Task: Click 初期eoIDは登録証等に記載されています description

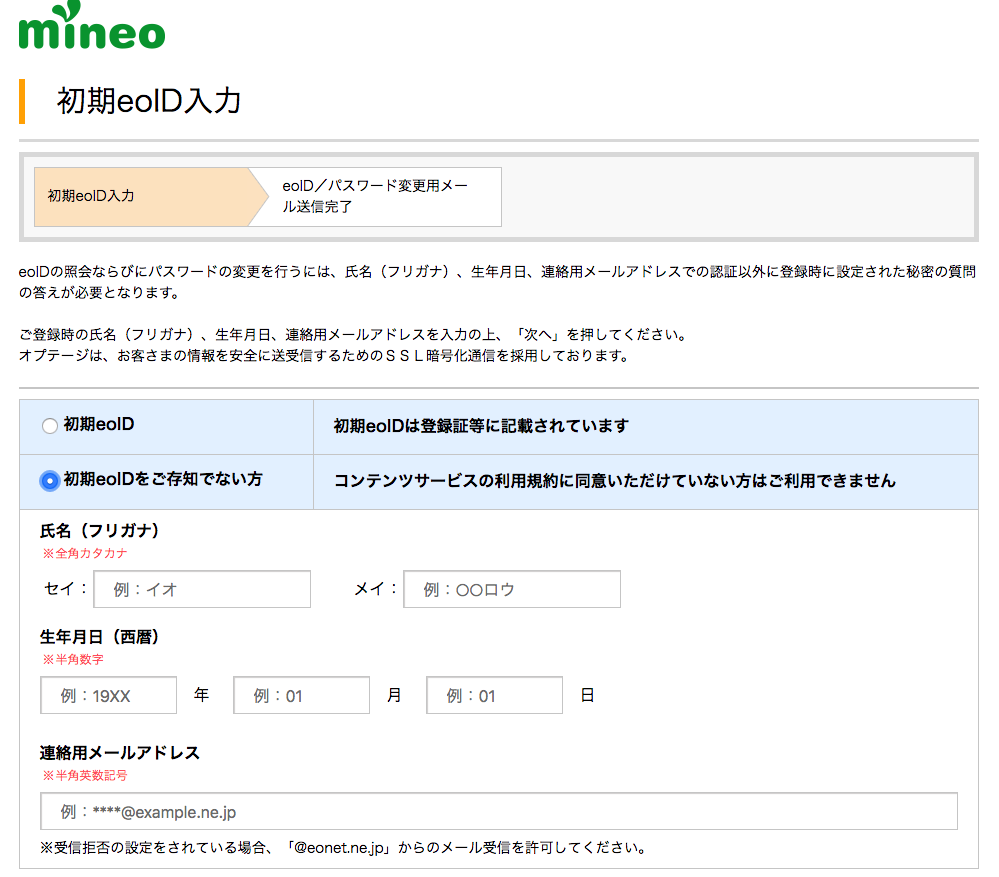Action: pos(482,425)
